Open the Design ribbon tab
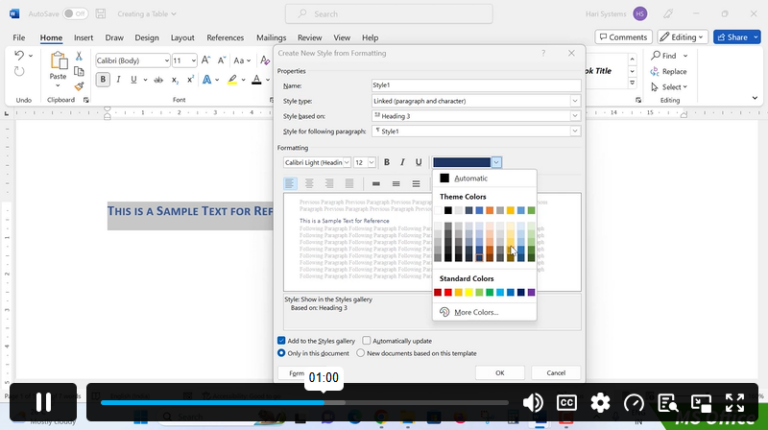This screenshot has height=430, width=768. [146, 38]
